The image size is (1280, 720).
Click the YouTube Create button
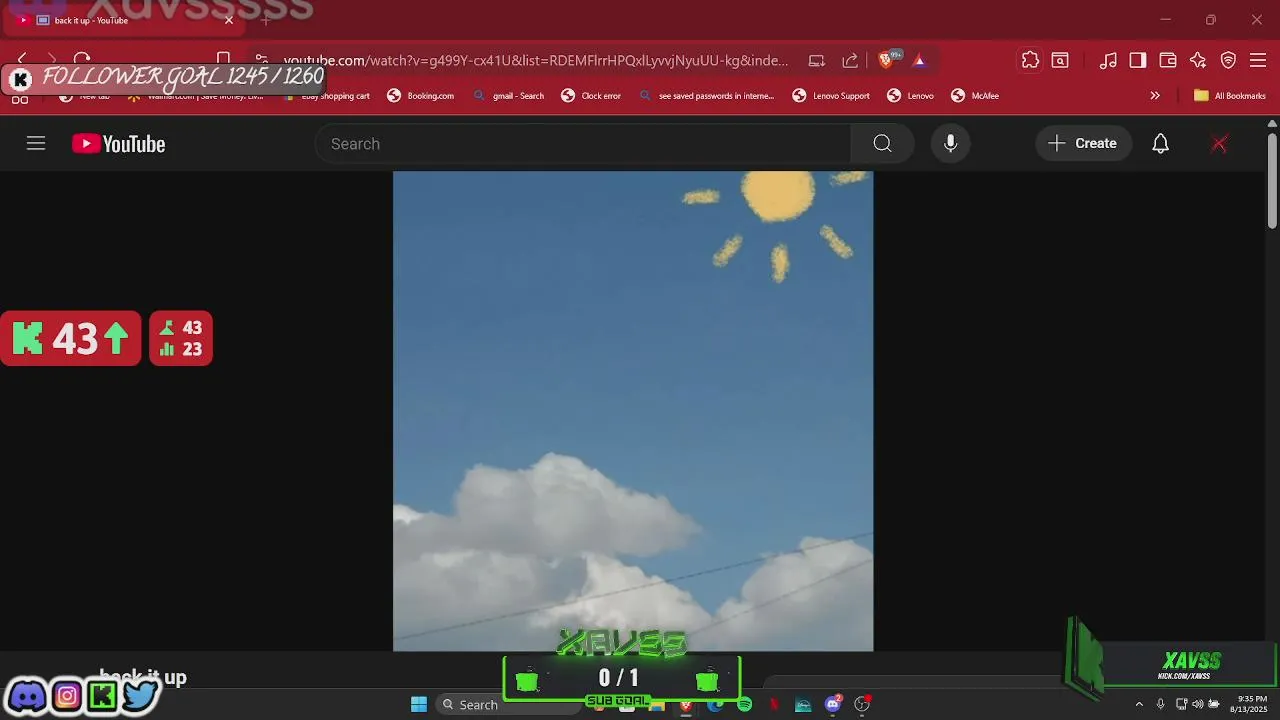point(1083,144)
